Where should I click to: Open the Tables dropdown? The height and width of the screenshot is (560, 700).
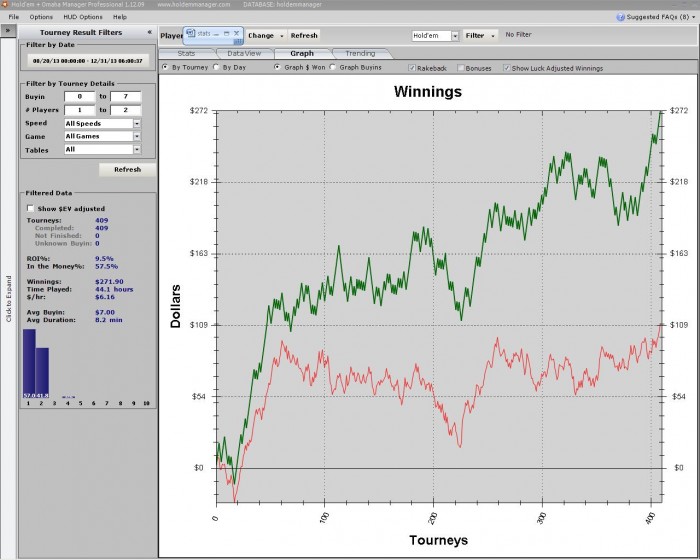(x=137, y=150)
